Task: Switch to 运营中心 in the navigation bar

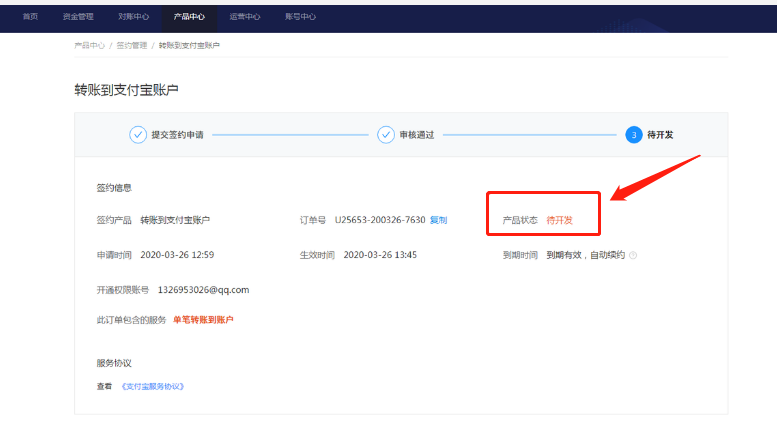Action: point(244,17)
